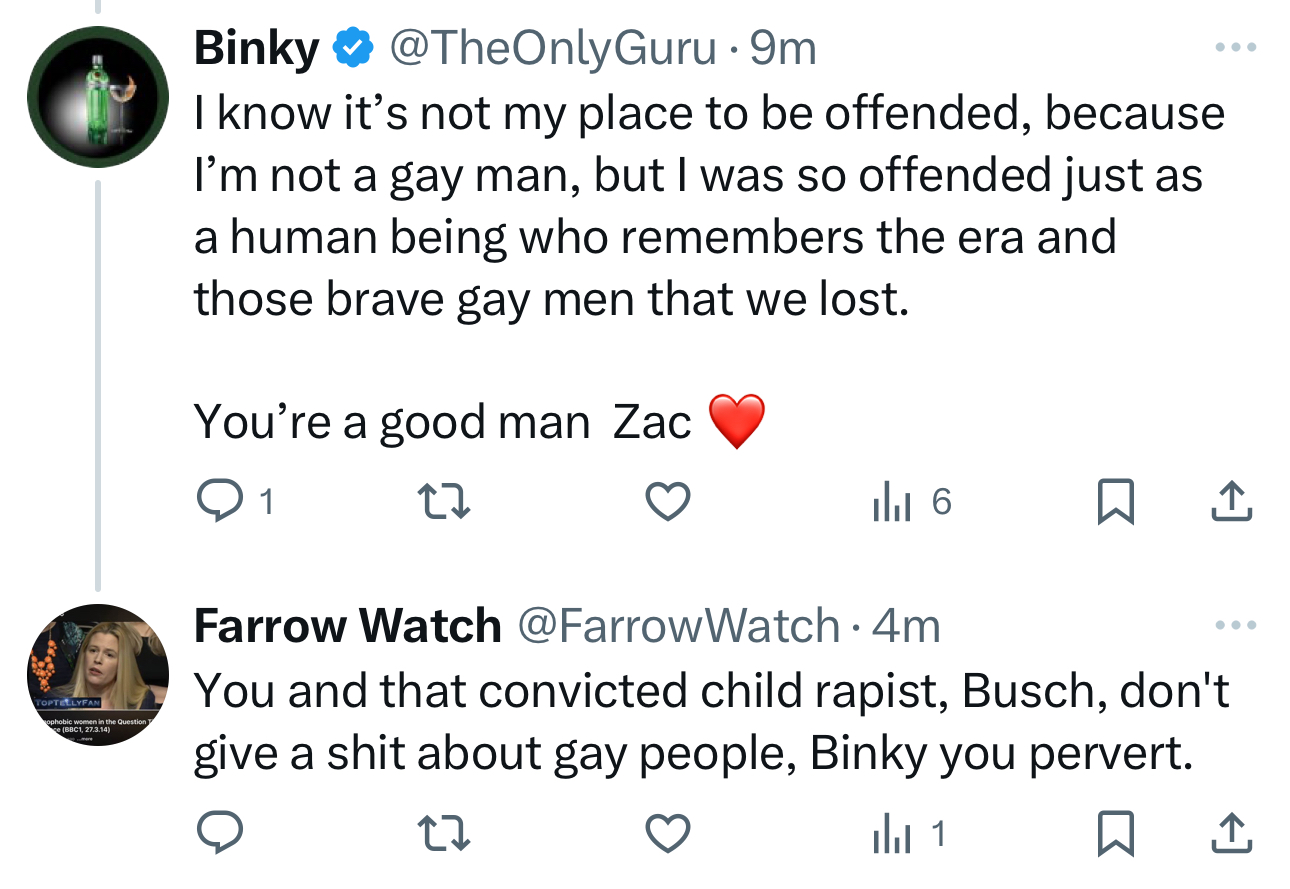Share Binky's tweet
This screenshot has height=889, width=1290.
pos(1232,501)
